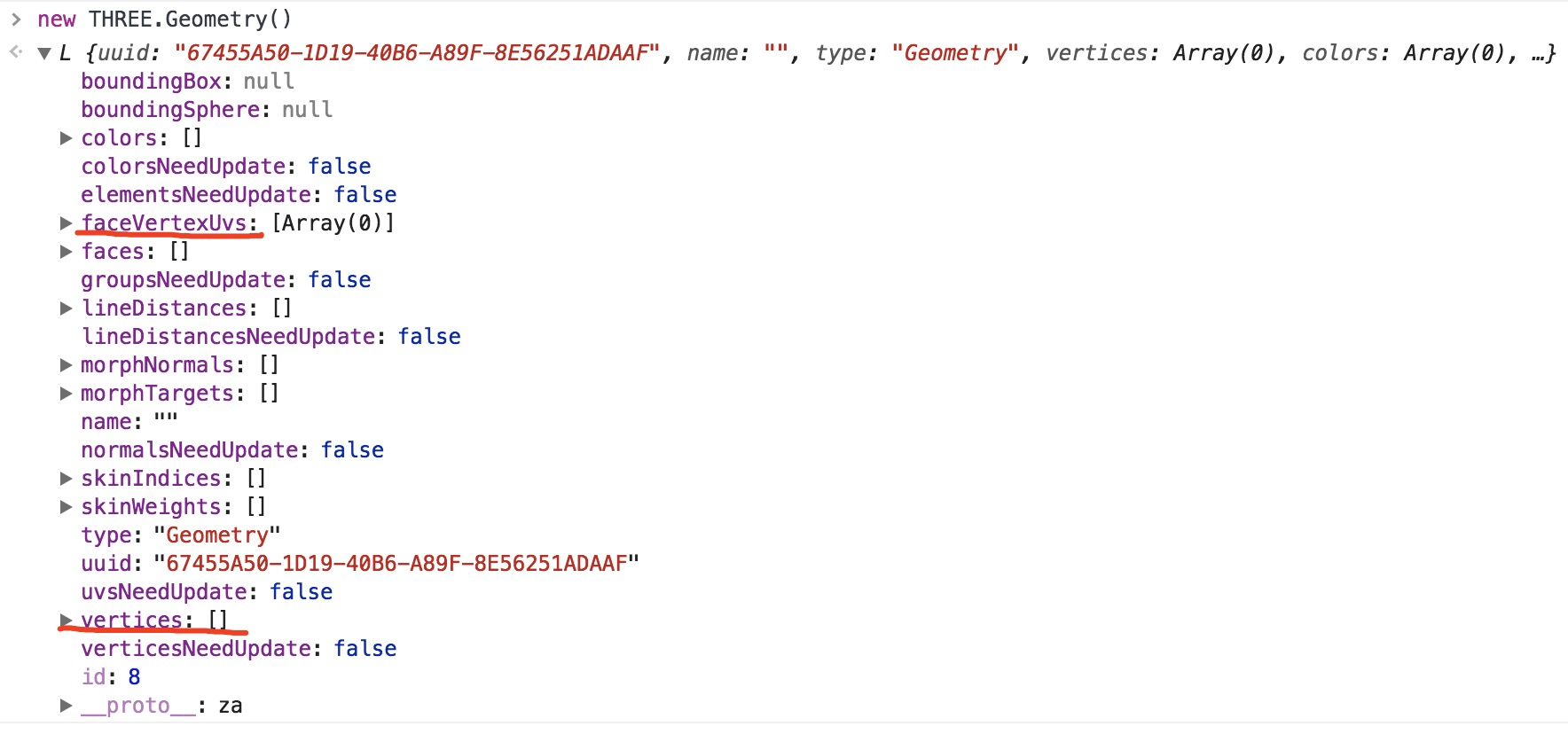Viewport: 1568px width, 734px height.
Task: Expand the morphTargets array
Action: (66, 394)
